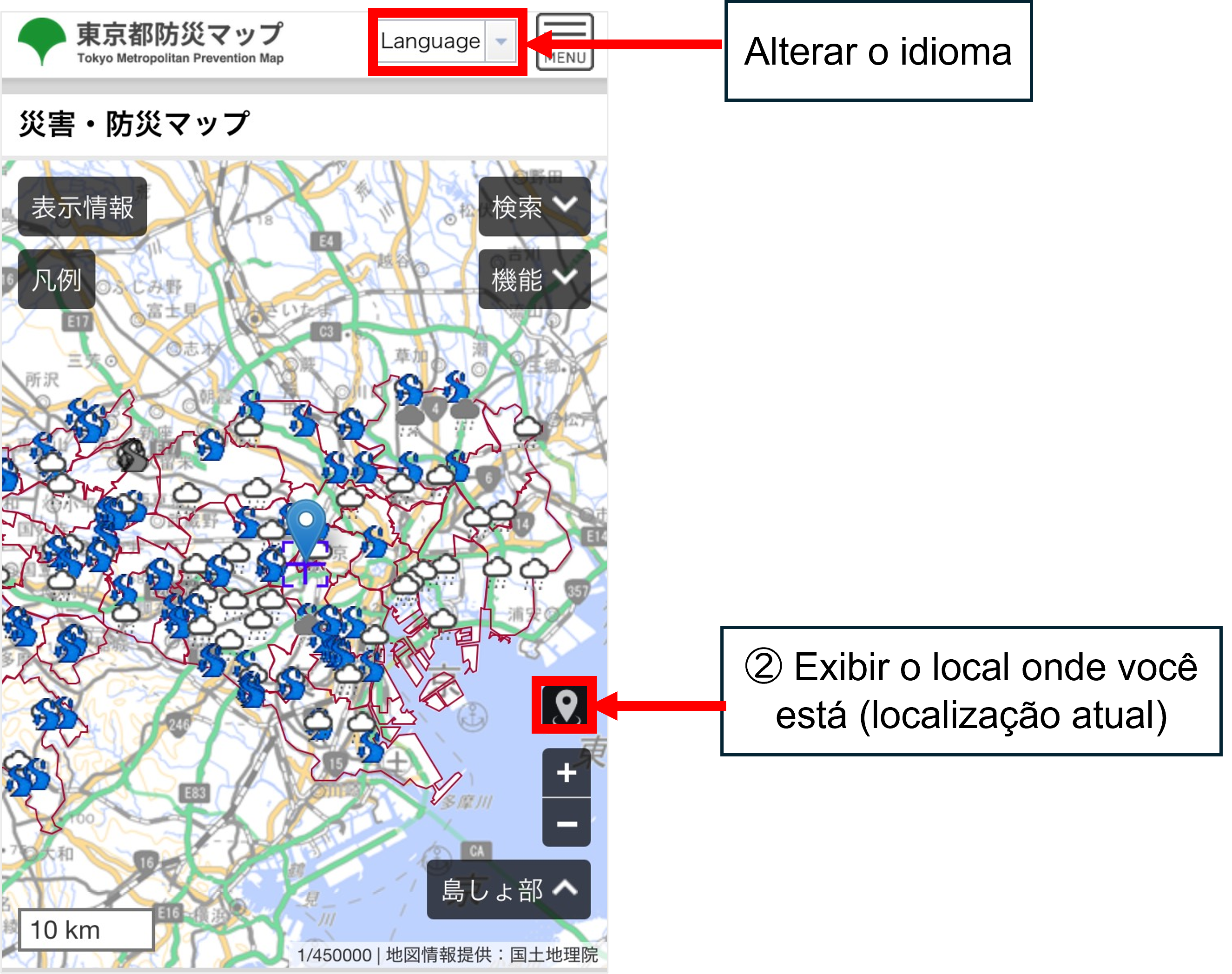Screen dimensions: 1232x974
Task: Expand the 機能 functions dropdown
Action: pyautogui.click(x=534, y=279)
